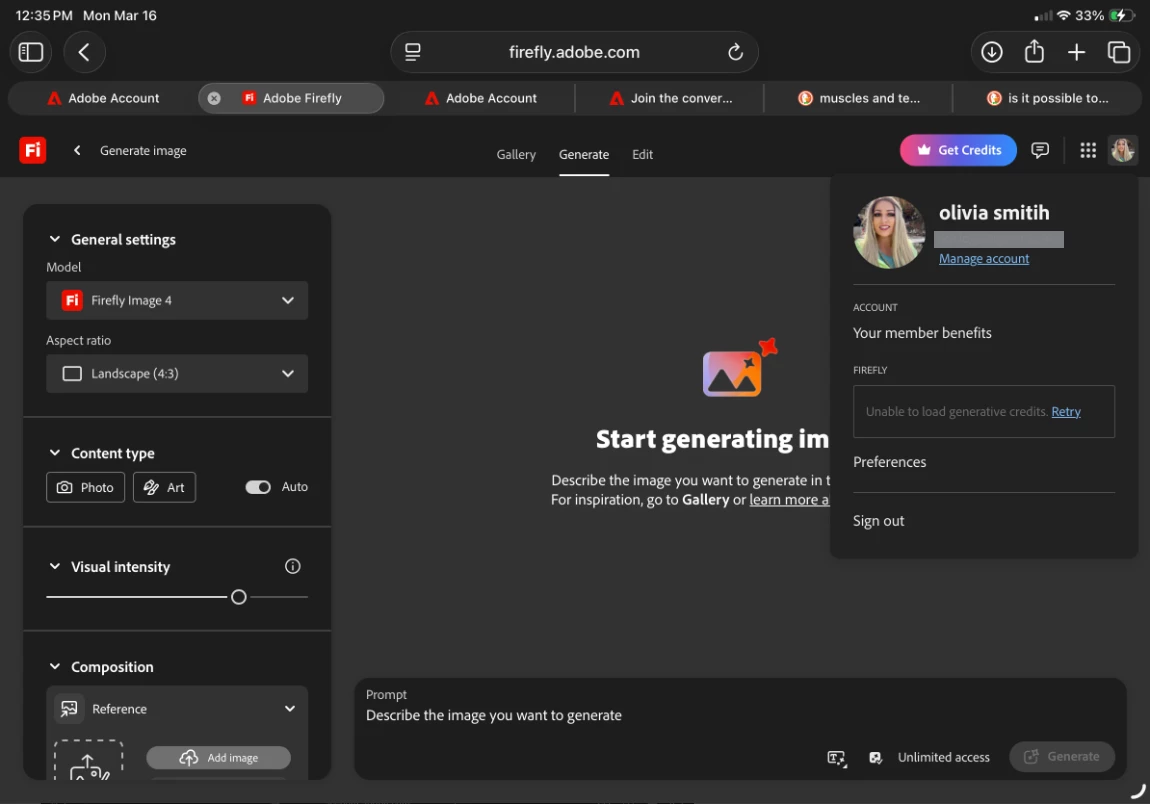Click the learn more link
1150x804 pixels.
click(788, 500)
